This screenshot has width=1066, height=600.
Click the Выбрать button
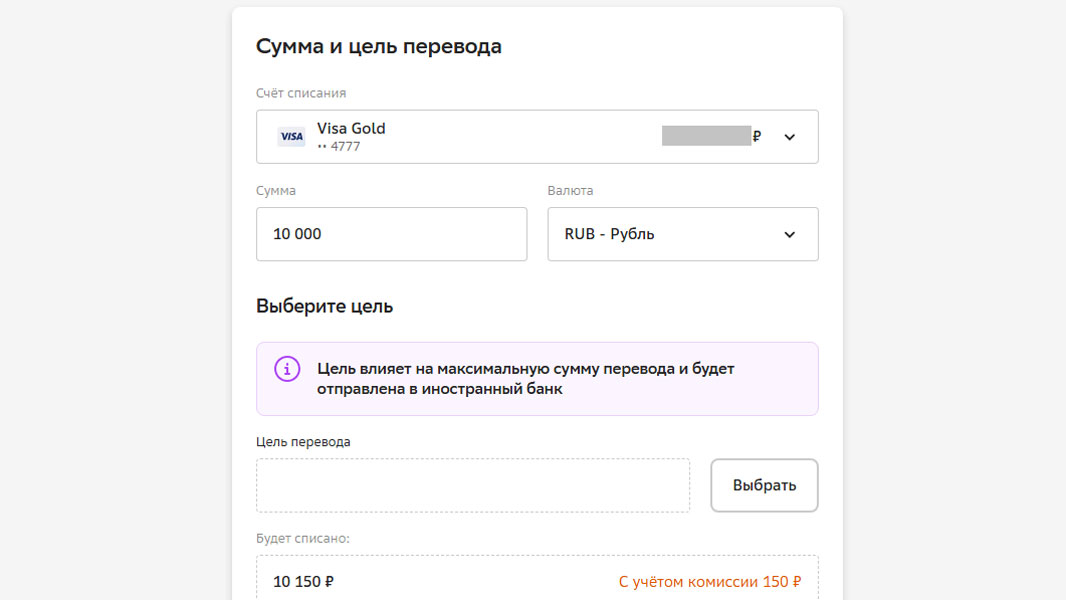764,485
